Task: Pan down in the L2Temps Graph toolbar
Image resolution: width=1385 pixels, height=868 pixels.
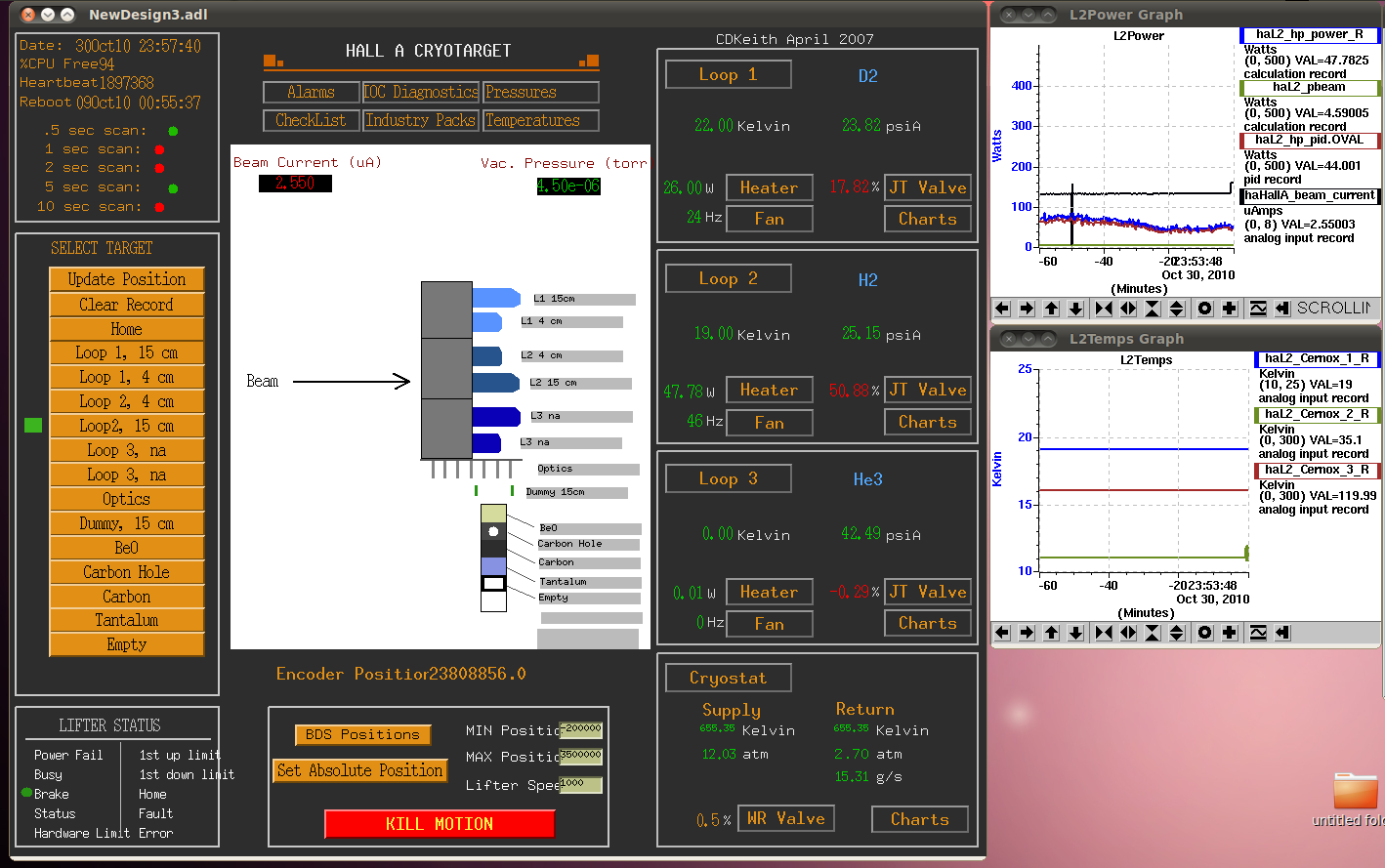Action: (1075, 633)
